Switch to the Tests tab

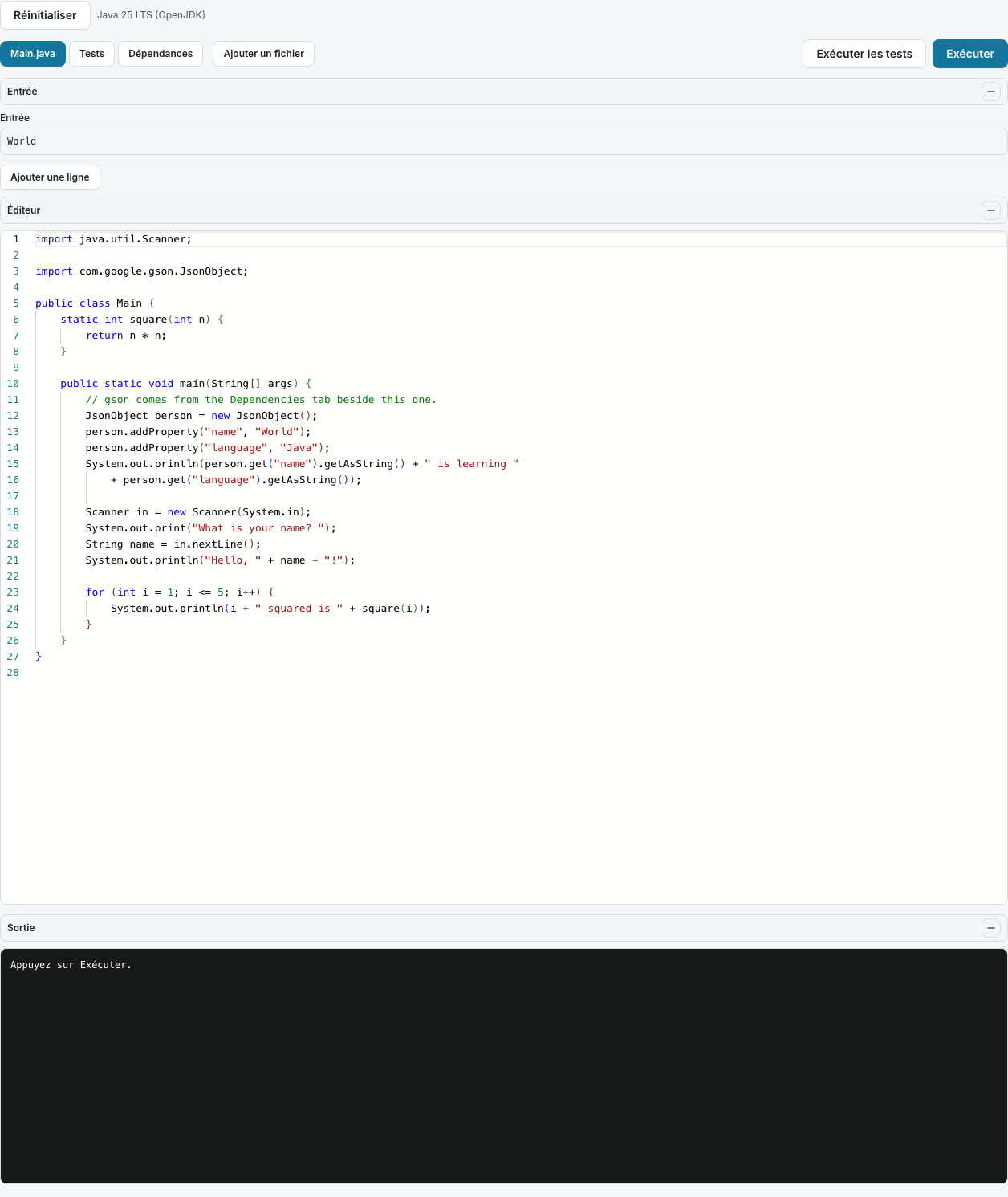tap(92, 54)
